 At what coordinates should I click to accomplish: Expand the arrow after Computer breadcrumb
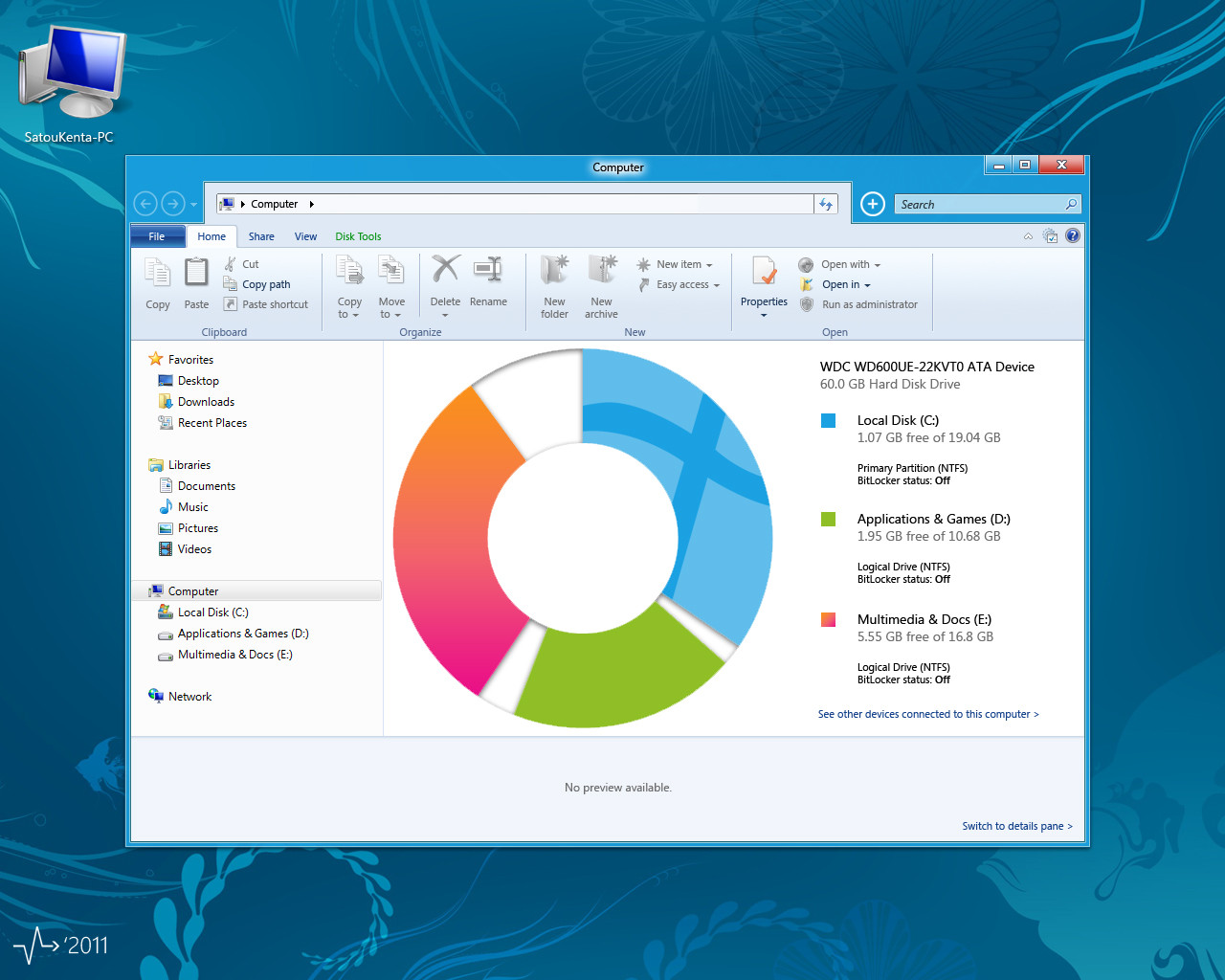(x=311, y=204)
